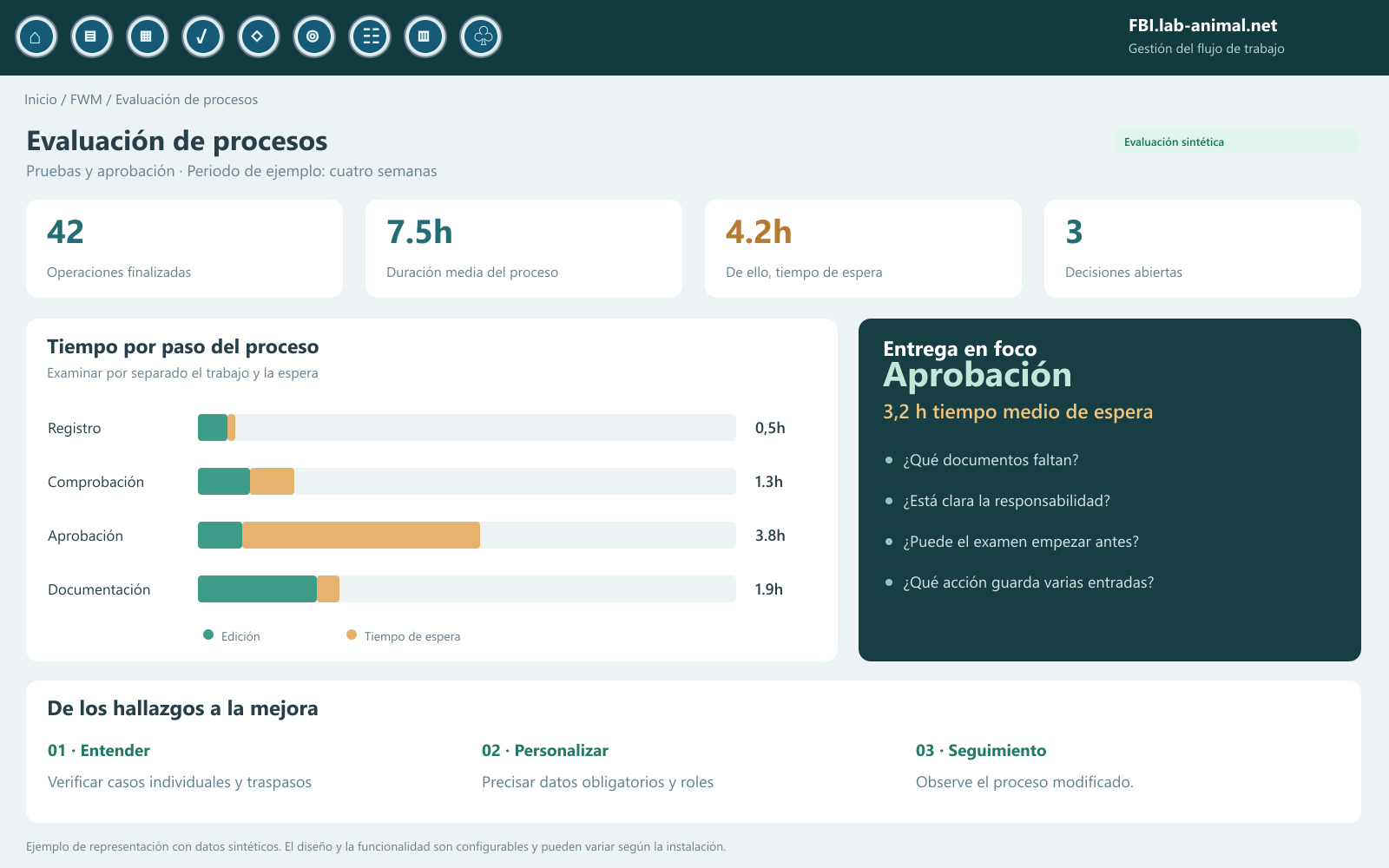Click the Aprobación heading in focus panel
The image size is (1389, 868).
978,375
